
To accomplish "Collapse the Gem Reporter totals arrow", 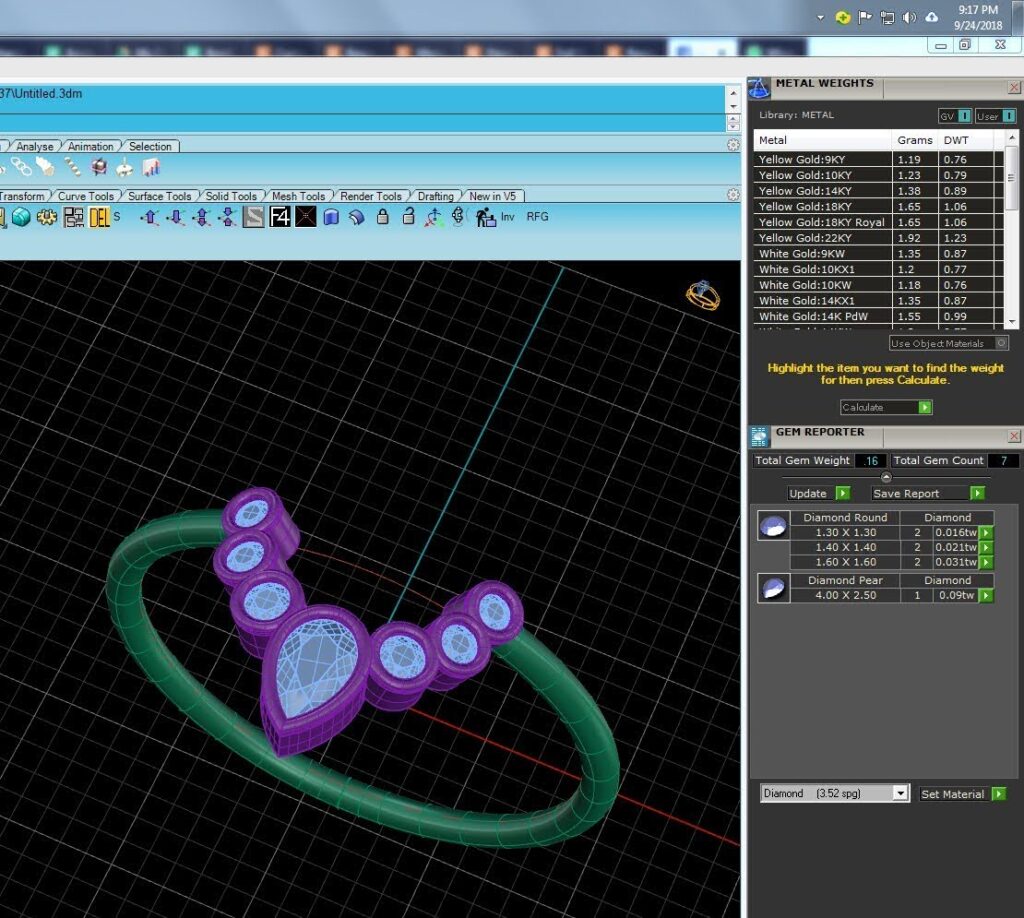I will point(886,477).
